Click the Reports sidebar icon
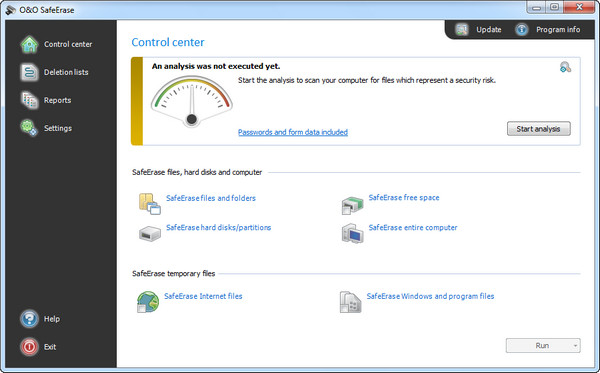 tap(29, 100)
